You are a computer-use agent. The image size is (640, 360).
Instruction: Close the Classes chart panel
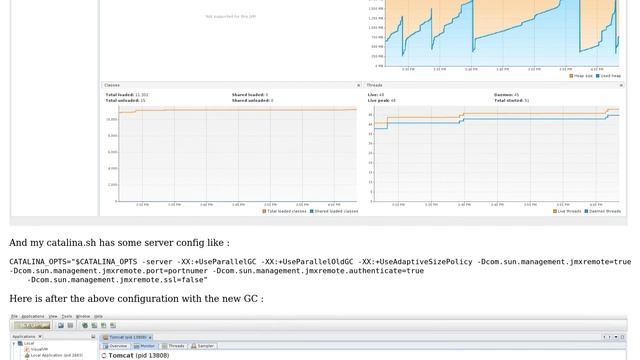click(359, 85)
